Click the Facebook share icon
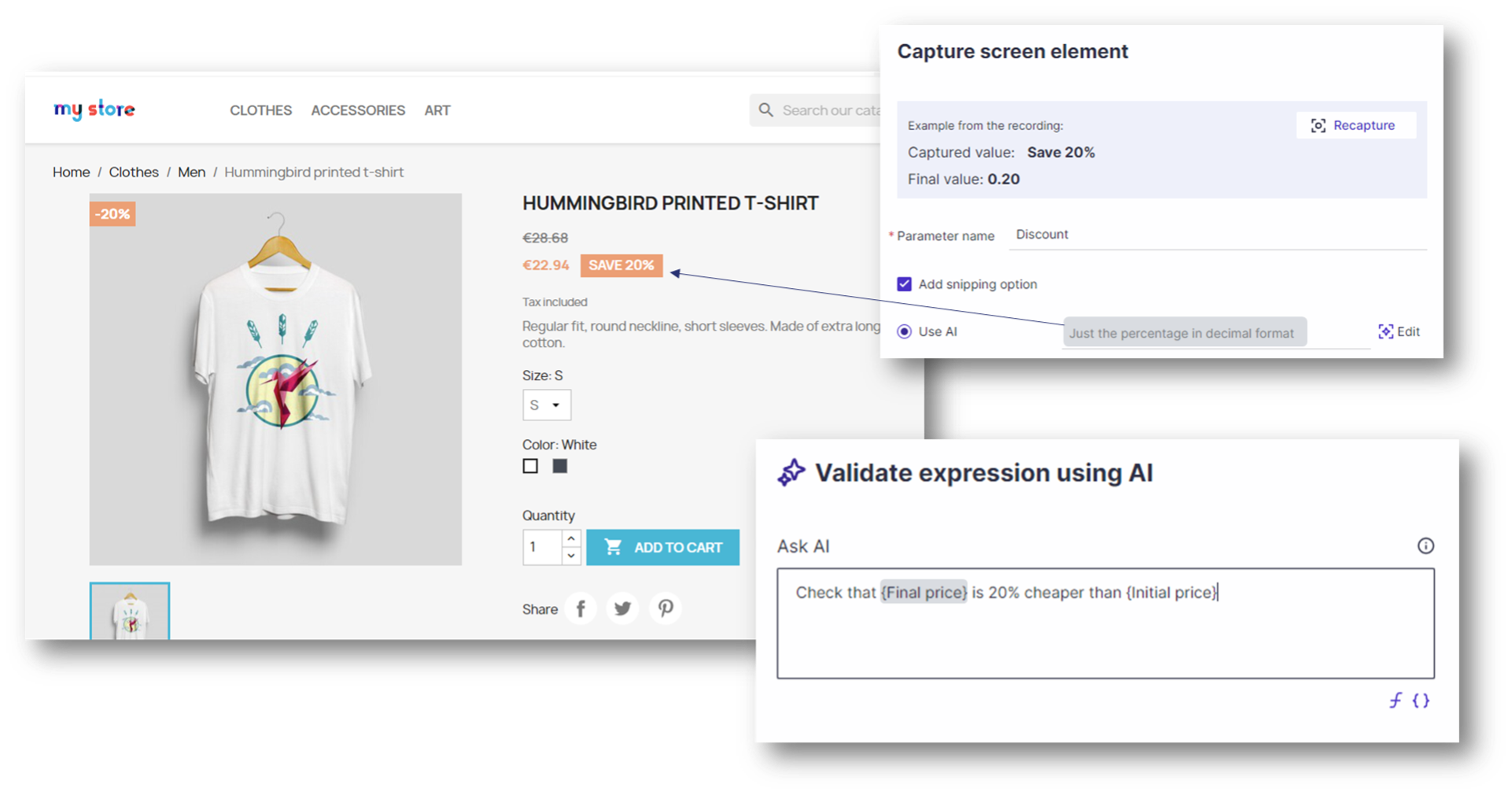The image size is (1512, 795). coord(581,608)
